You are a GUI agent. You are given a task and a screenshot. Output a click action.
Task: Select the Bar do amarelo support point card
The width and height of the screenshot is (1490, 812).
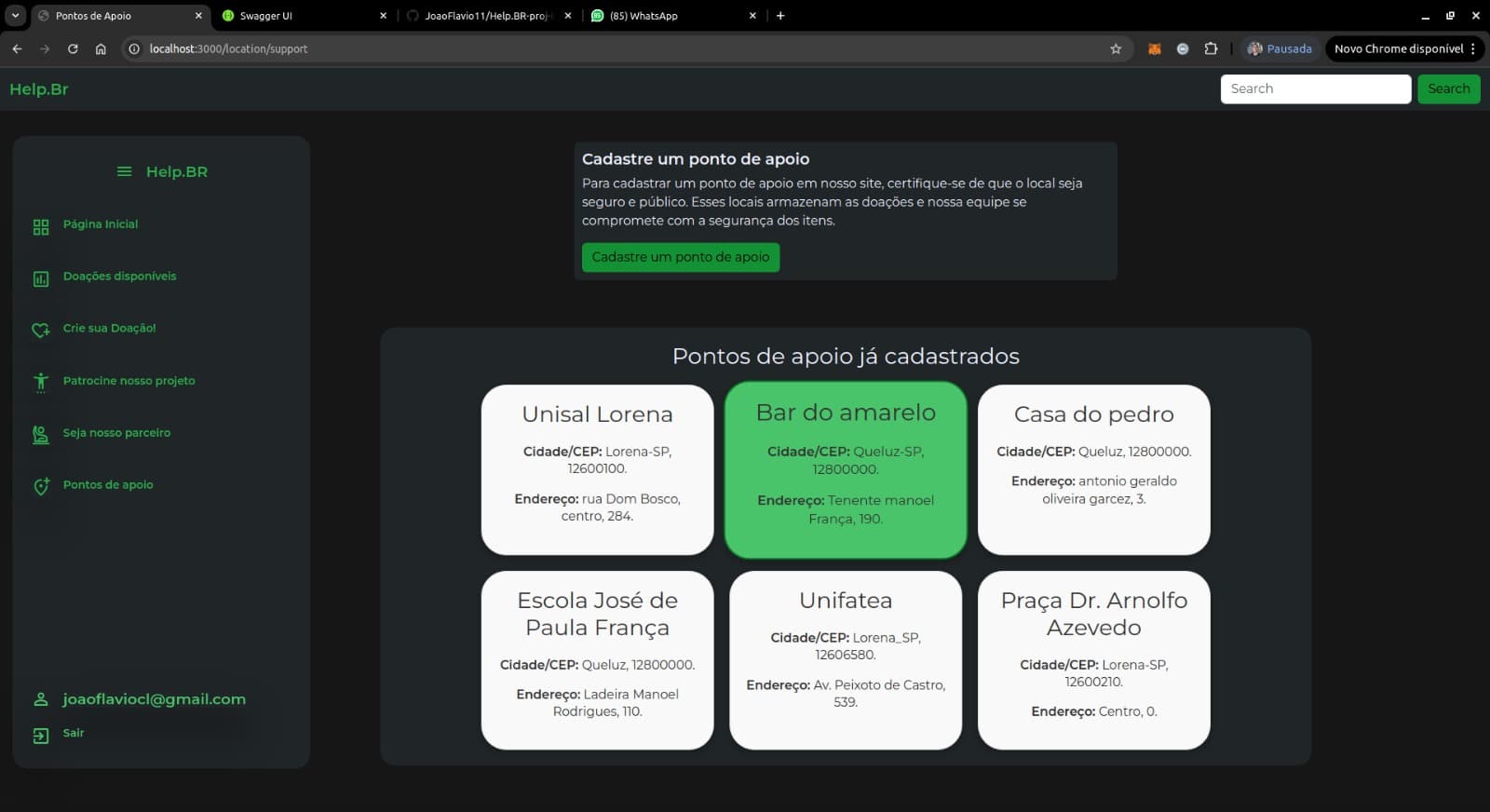846,469
